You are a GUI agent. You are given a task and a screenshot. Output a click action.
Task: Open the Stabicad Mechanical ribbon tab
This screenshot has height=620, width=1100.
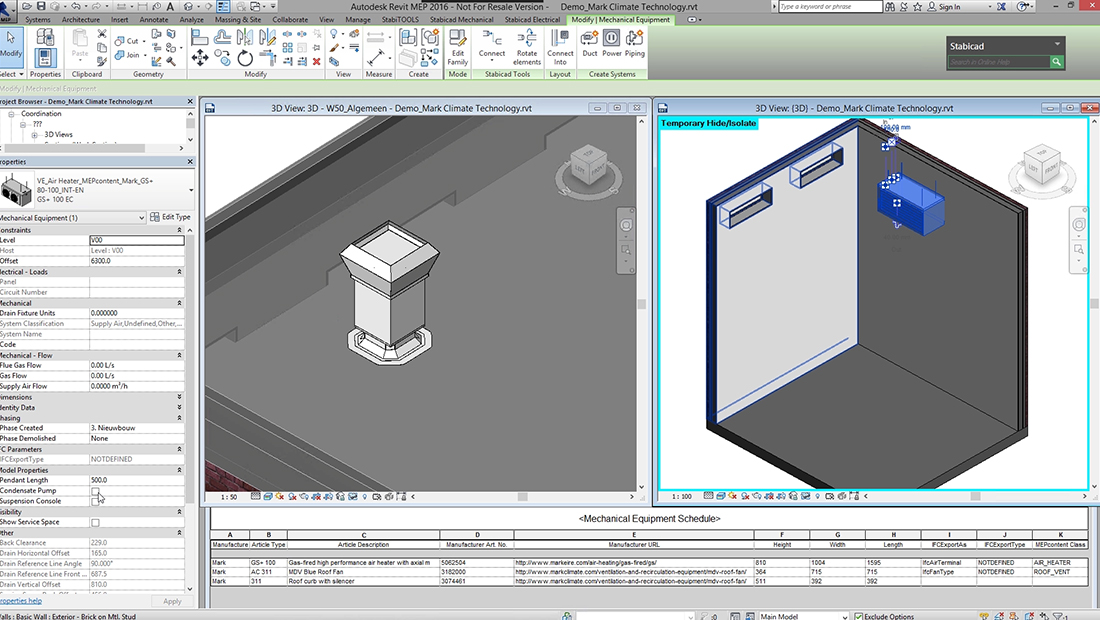pos(461,19)
